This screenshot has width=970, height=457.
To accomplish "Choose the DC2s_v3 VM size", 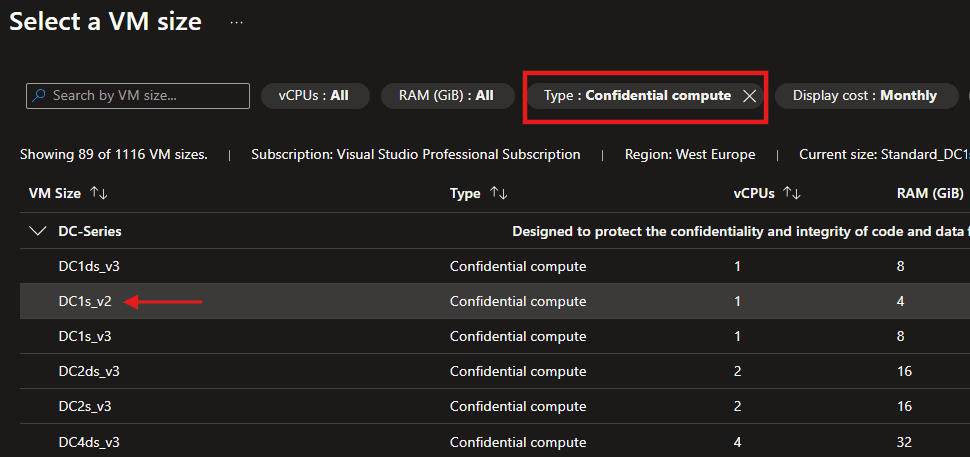I will [85, 406].
